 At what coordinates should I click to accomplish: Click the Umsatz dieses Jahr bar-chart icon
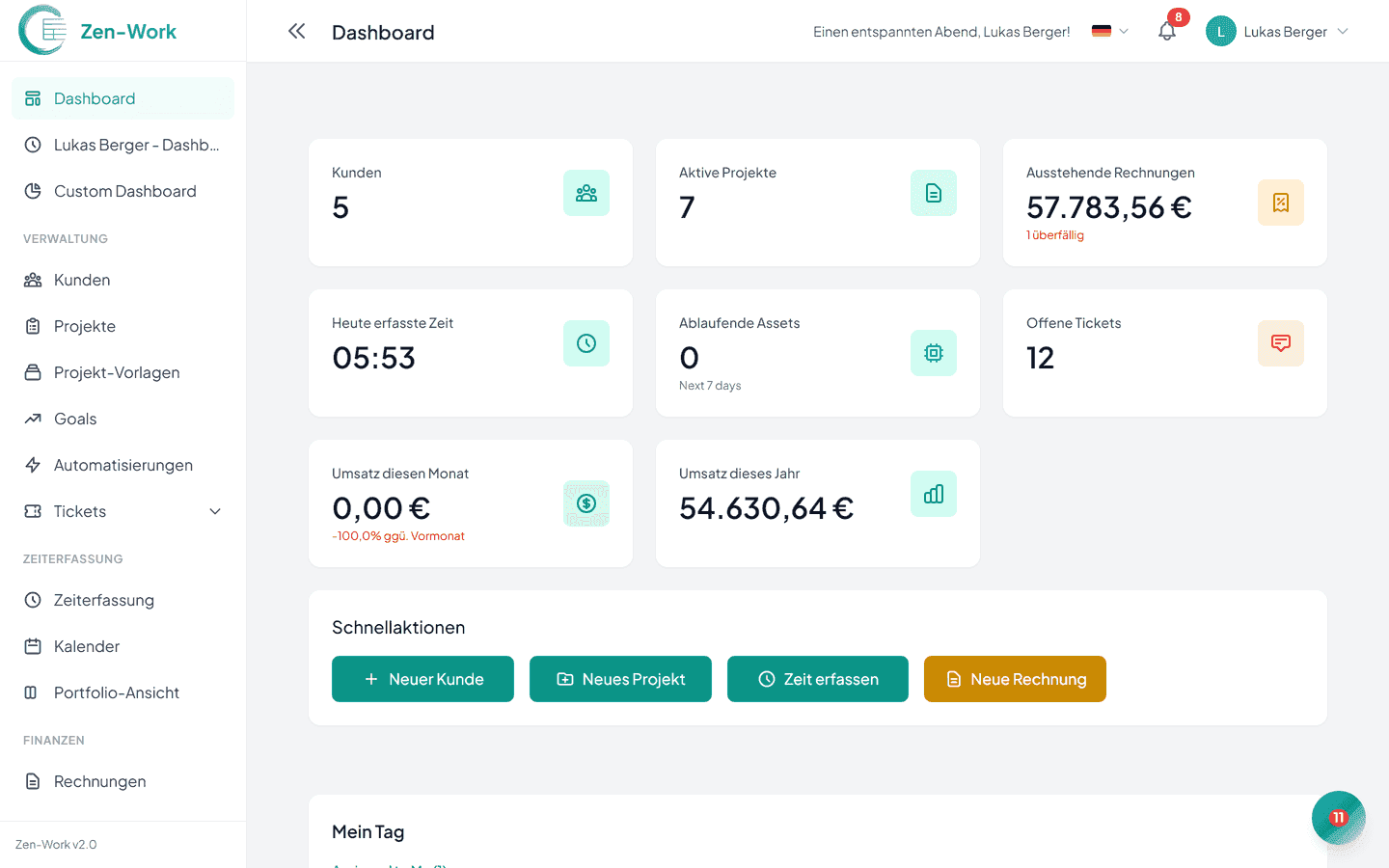pos(934,494)
